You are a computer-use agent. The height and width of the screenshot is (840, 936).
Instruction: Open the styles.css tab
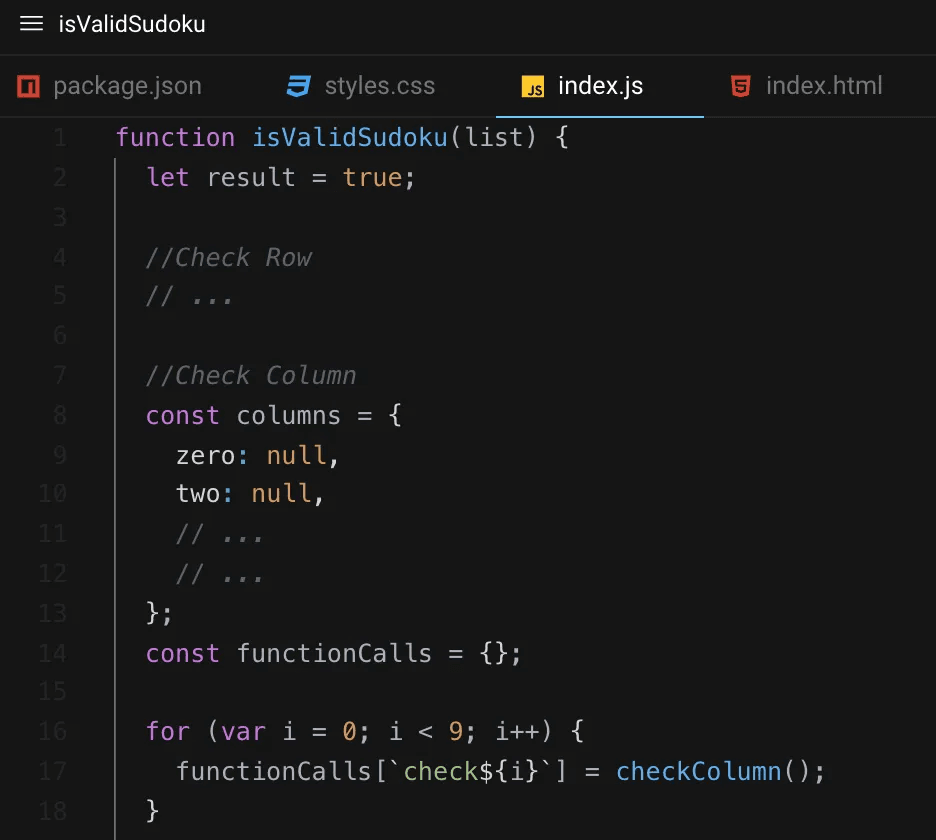[x=380, y=86]
